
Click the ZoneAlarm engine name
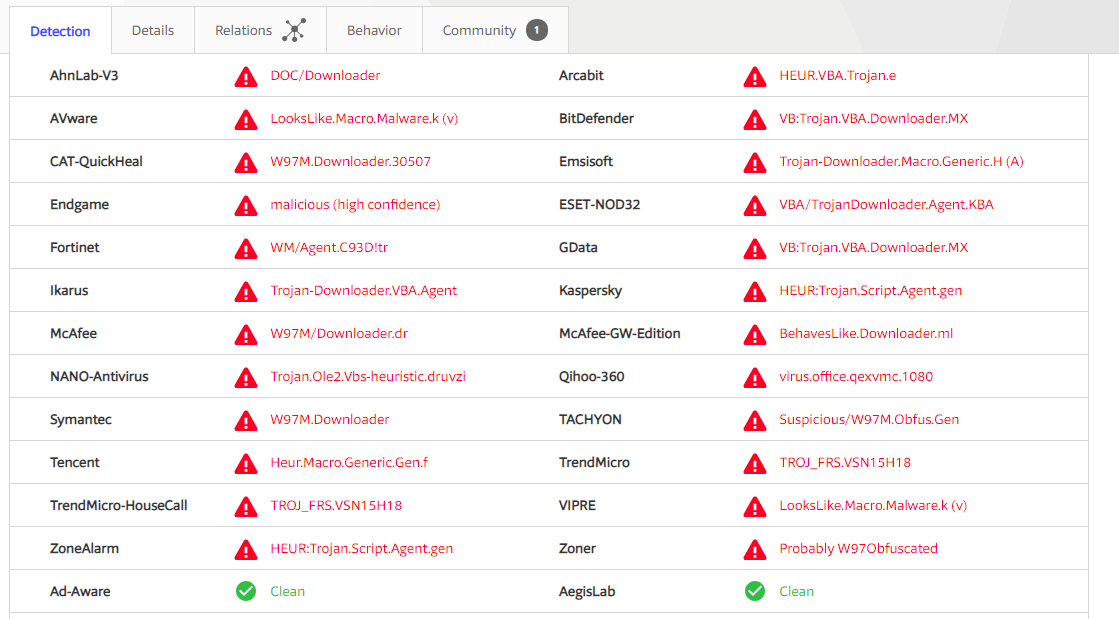pos(84,548)
